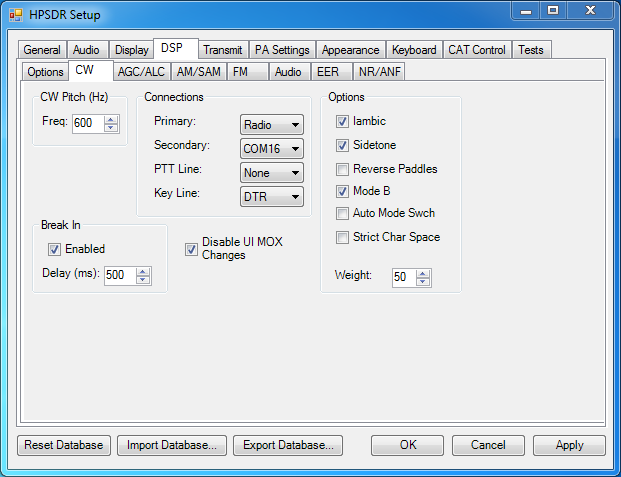Minimize the HPSDR Setup window

526,11
